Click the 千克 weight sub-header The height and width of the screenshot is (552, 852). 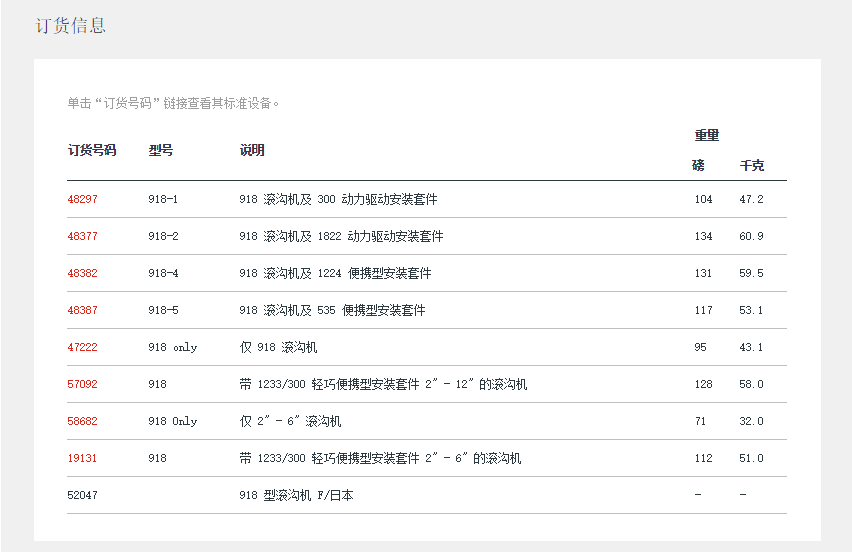[x=751, y=165]
